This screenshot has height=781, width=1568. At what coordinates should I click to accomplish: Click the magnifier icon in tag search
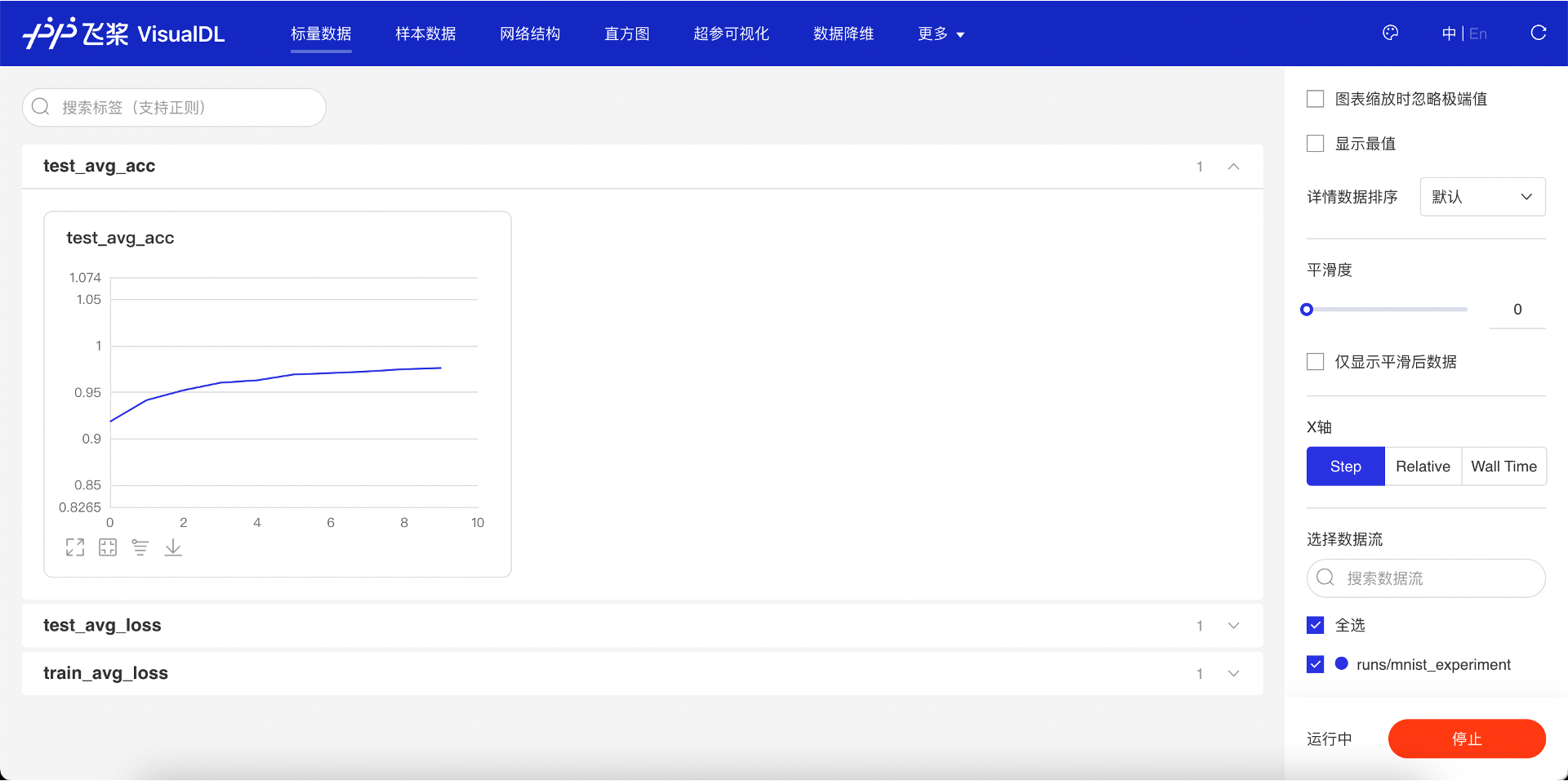tap(41, 107)
